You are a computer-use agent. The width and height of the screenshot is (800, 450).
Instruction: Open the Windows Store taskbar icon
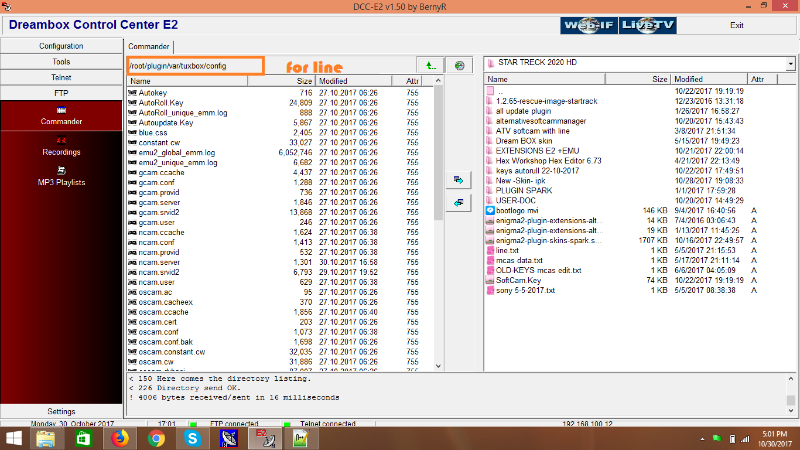pyautogui.click(x=83, y=439)
